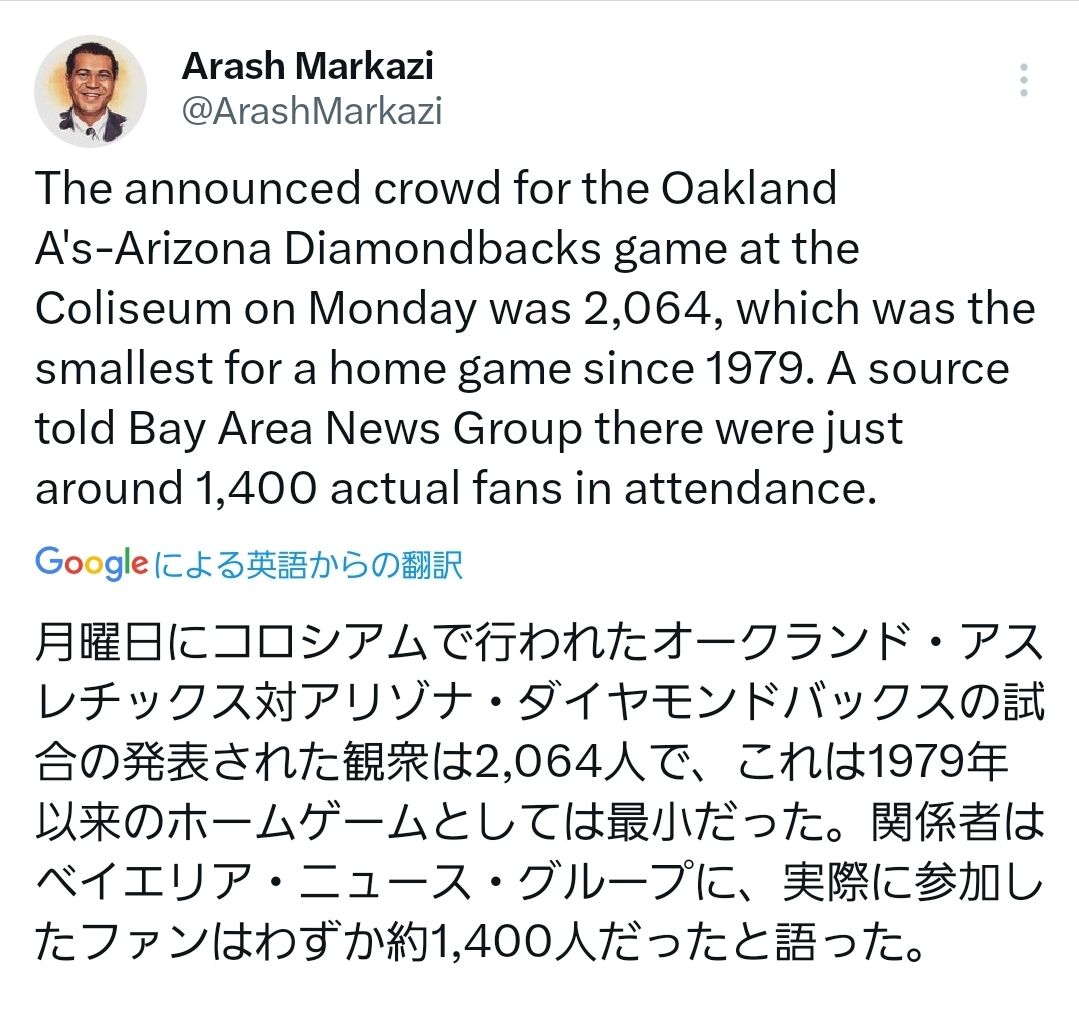Open the Arash Markazi display name
The height and width of the screenshot is (1010, 1079).
(x=308, y=67)
